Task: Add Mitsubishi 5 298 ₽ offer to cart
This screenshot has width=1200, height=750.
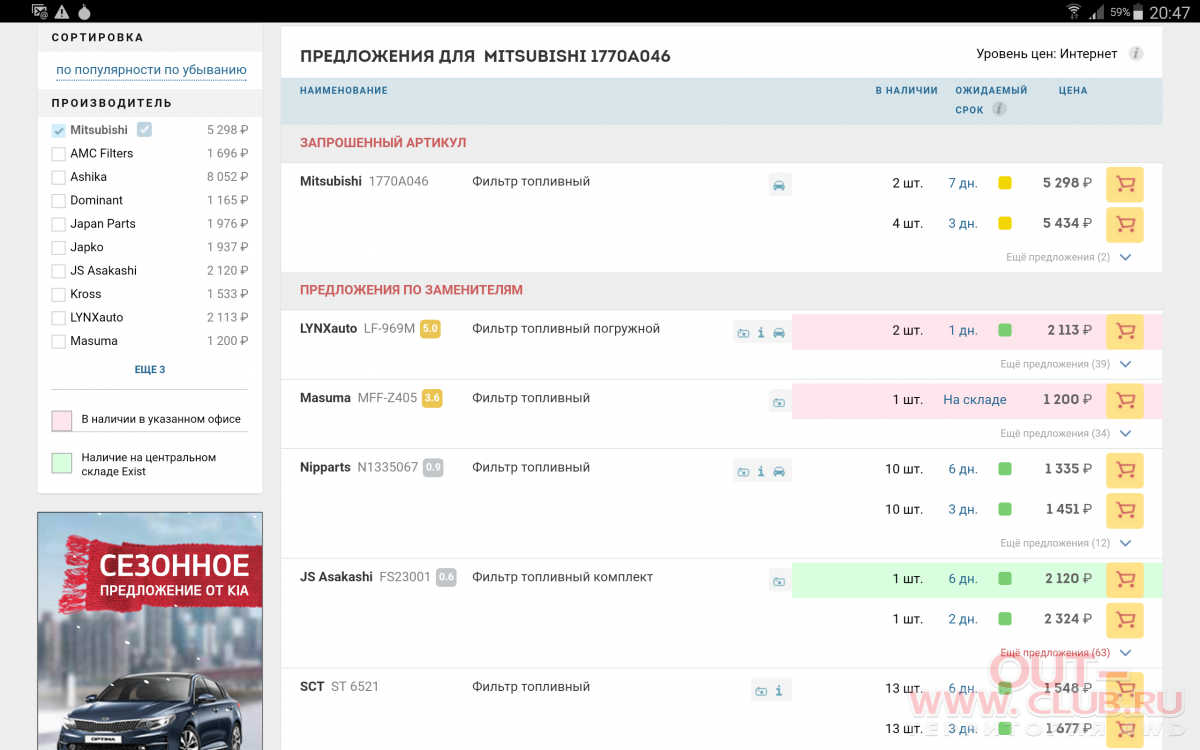Action: [1125, 184]
